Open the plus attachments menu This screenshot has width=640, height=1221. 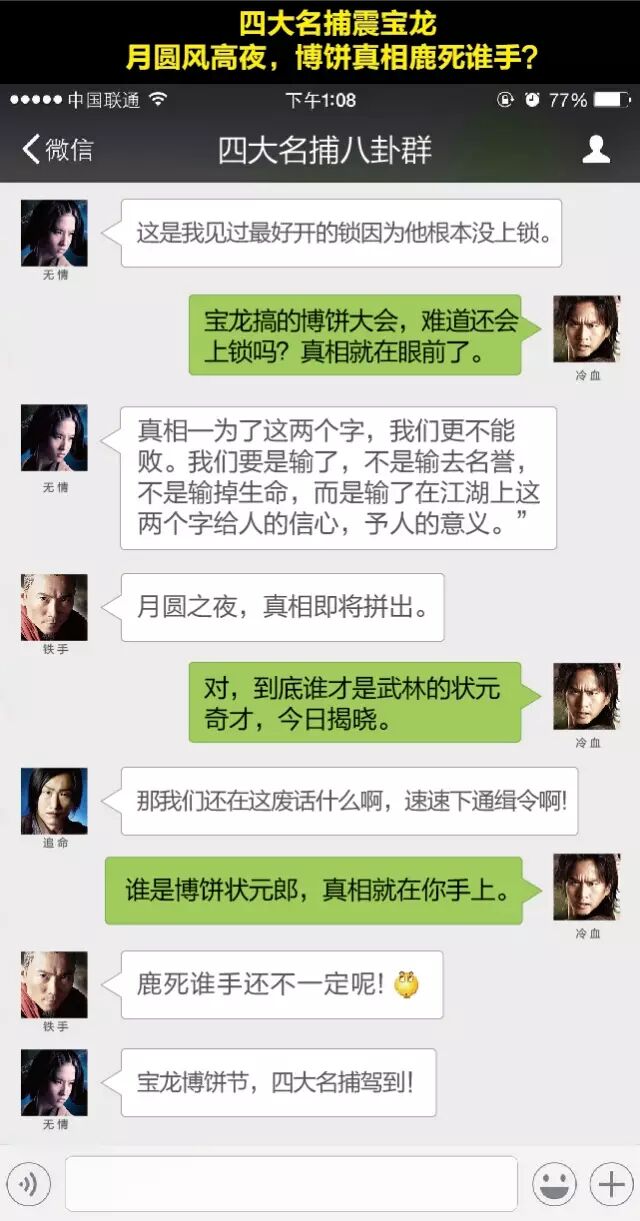[x=610, y=1185]
